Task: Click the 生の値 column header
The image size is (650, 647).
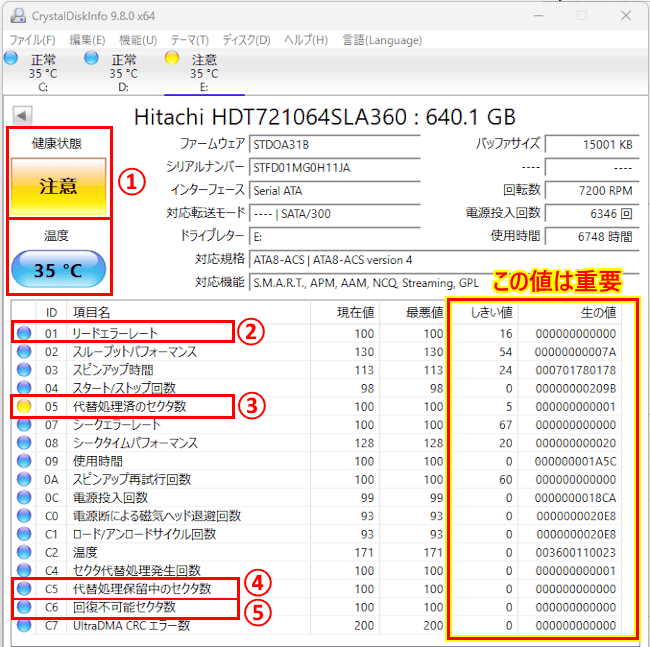Action: (570, 312)
